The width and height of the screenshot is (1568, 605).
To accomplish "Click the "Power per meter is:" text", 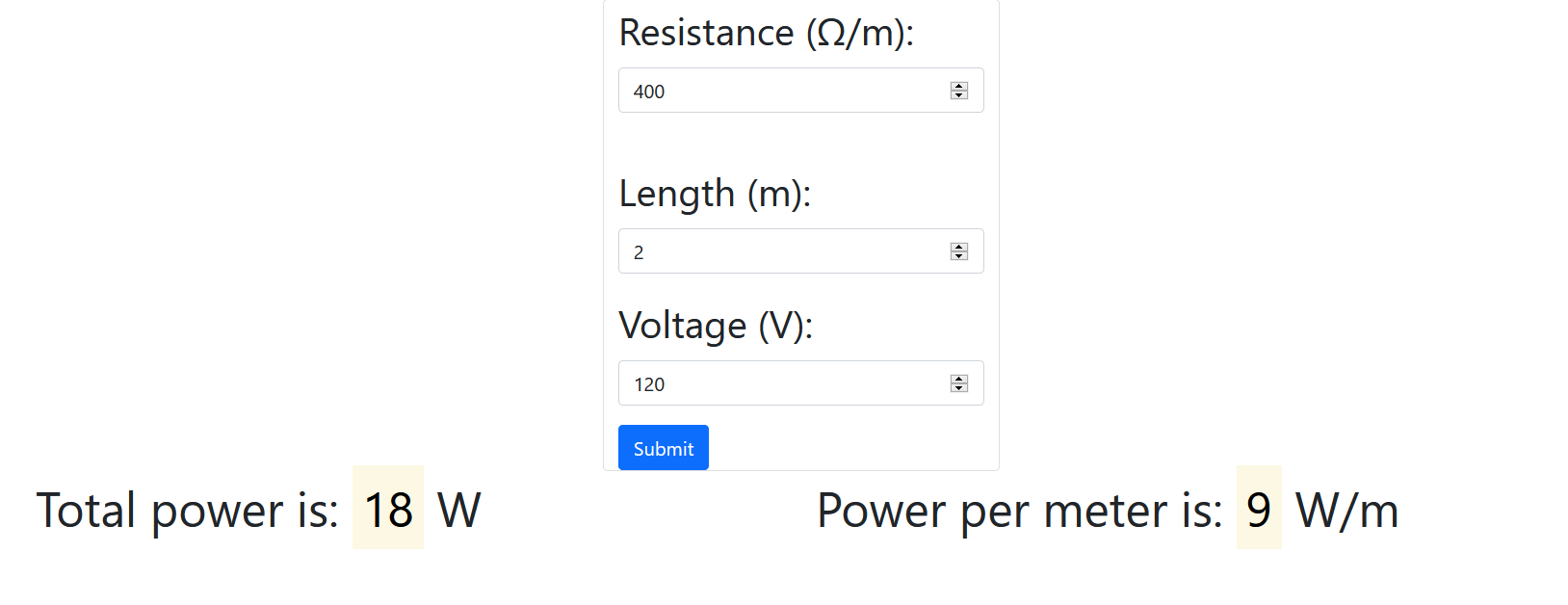I will coord(1019,511).
